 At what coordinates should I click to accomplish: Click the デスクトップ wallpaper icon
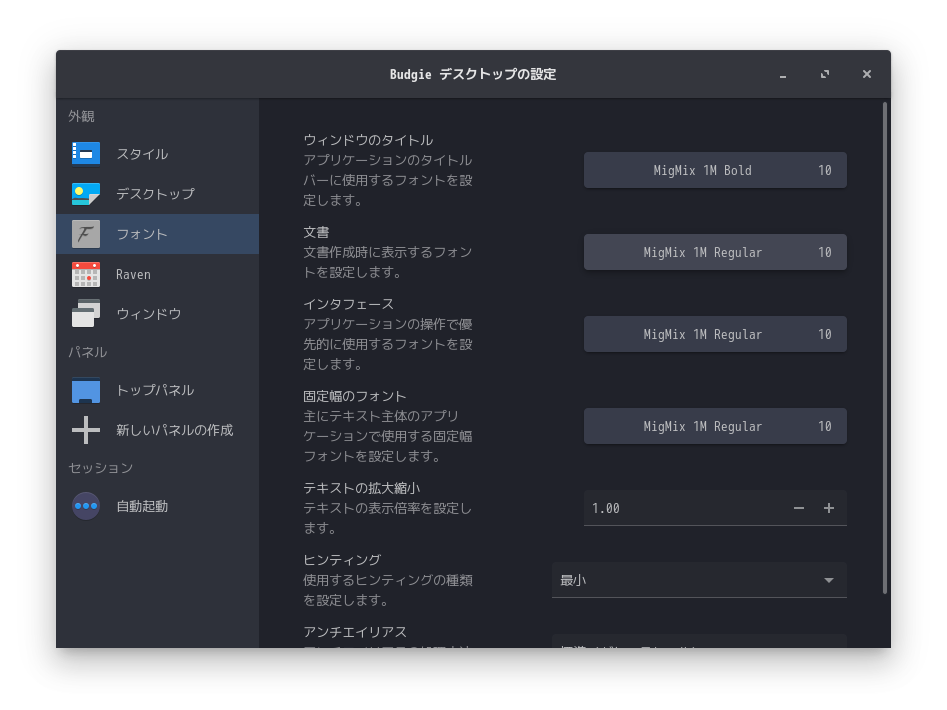coord(86,194)
